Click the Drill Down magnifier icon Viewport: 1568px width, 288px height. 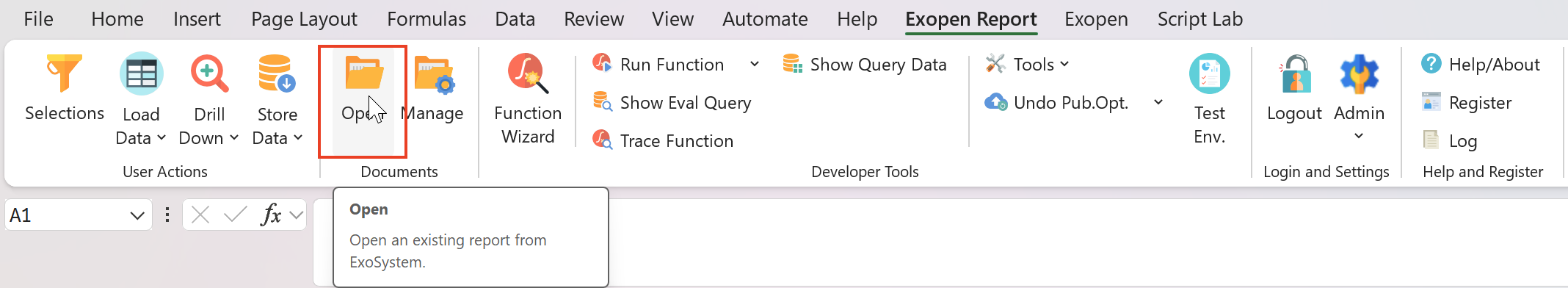point(209,73)
